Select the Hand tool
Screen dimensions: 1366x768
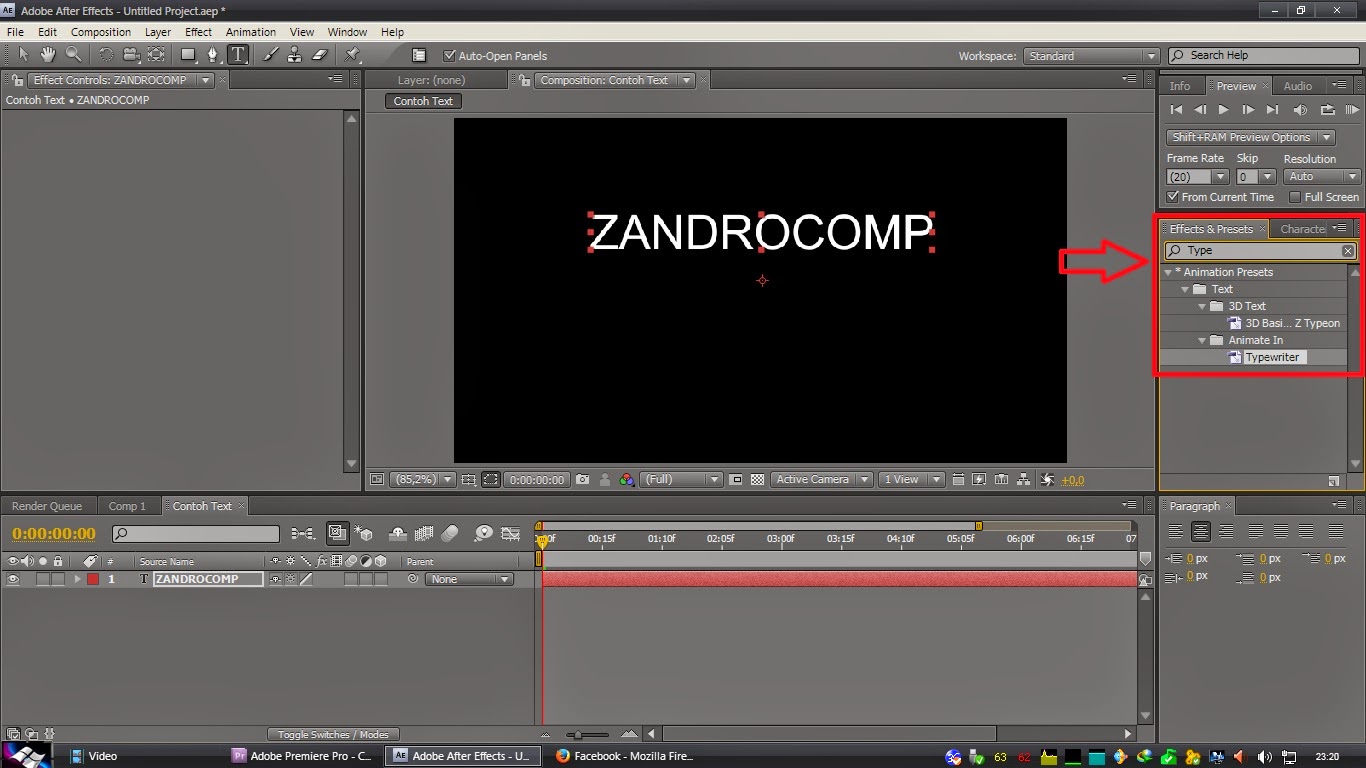pos(47,55)
